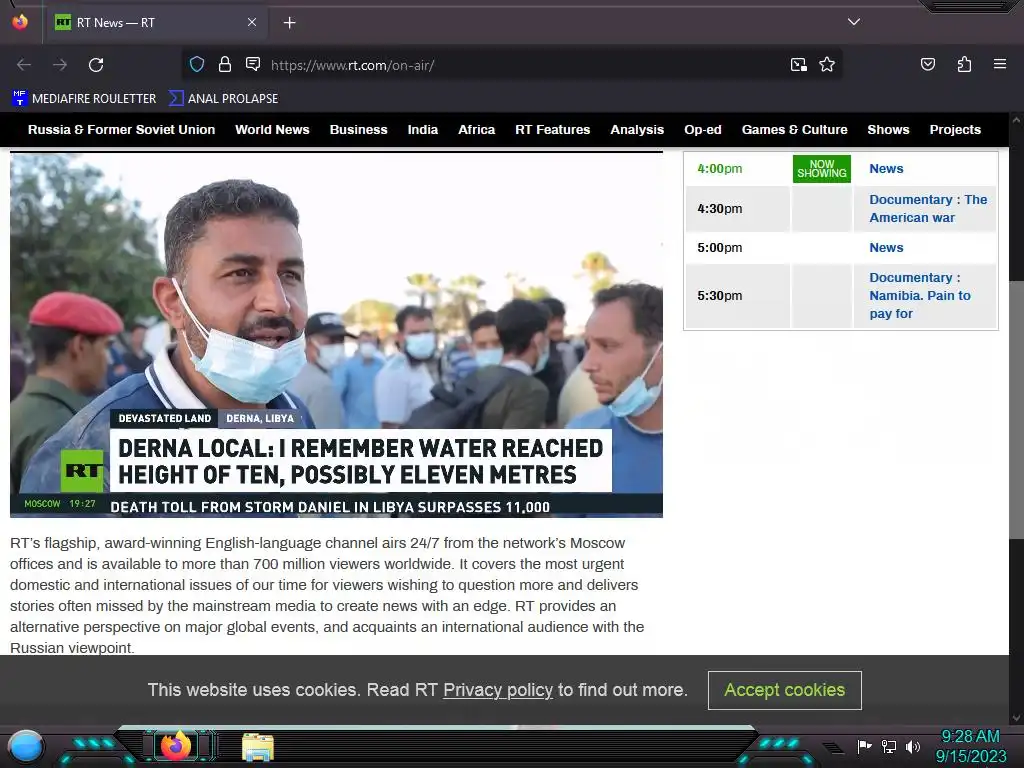Open the India section
The width and height of the screenshot is (1024, 768).
pos(423,129)
